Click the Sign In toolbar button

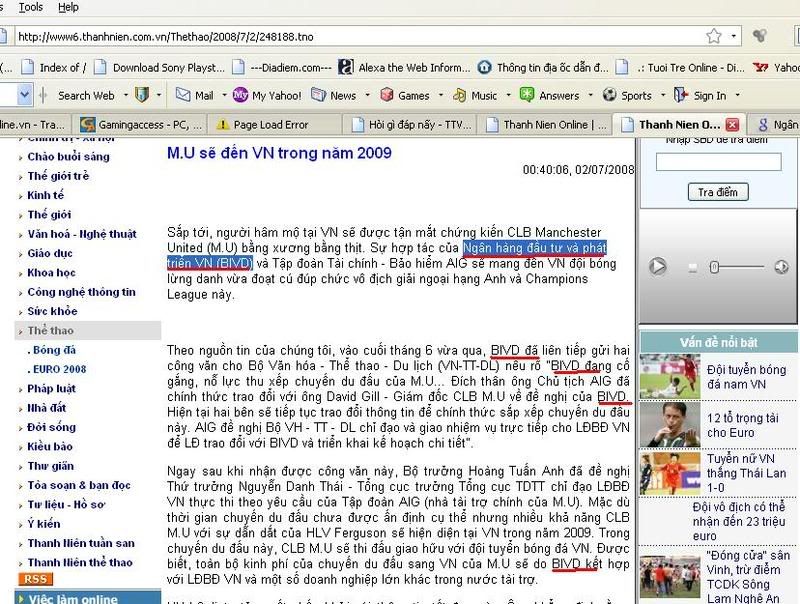click(x=700, y=95)
